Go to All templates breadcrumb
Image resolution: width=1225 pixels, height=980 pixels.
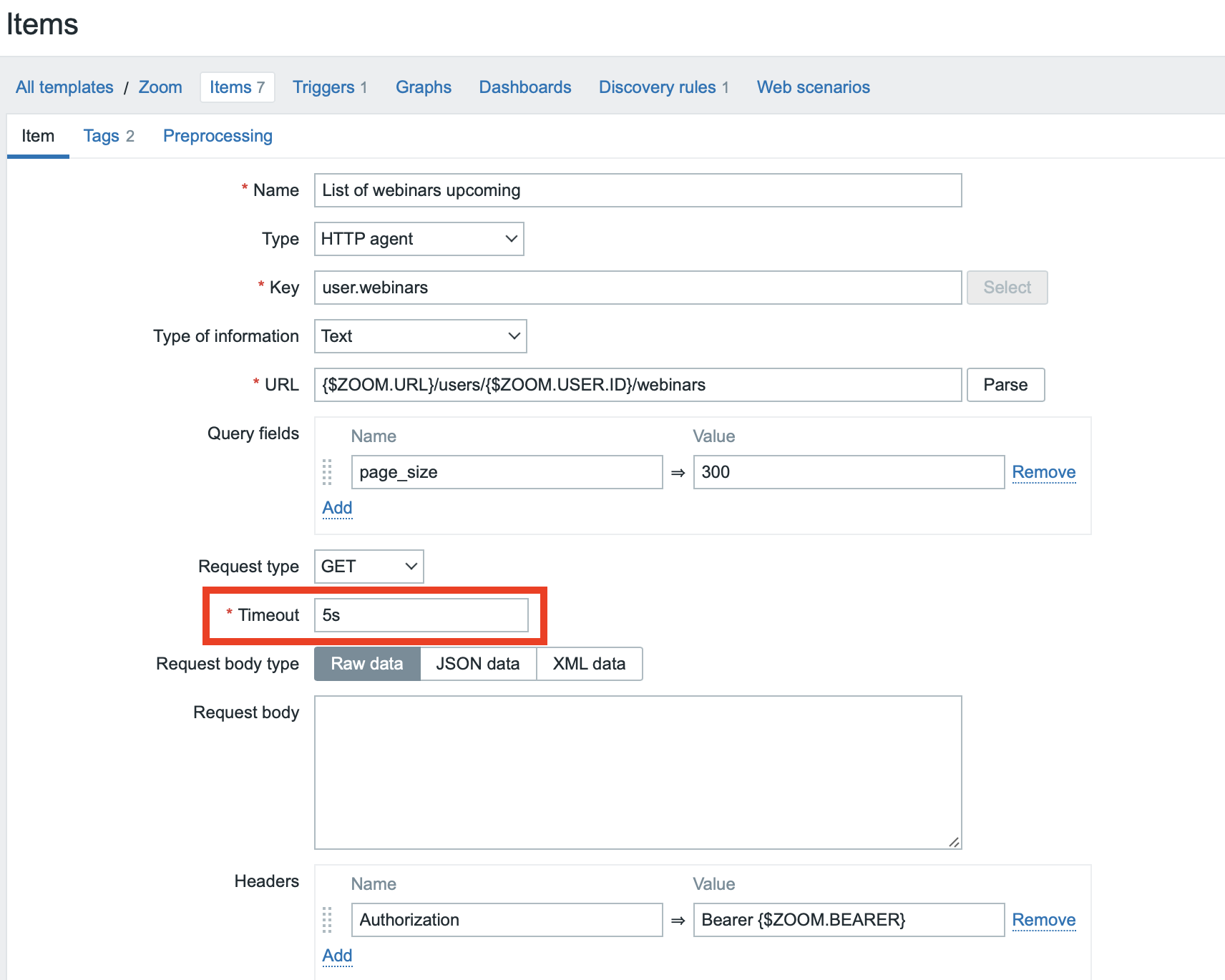[x=64, y=87]
